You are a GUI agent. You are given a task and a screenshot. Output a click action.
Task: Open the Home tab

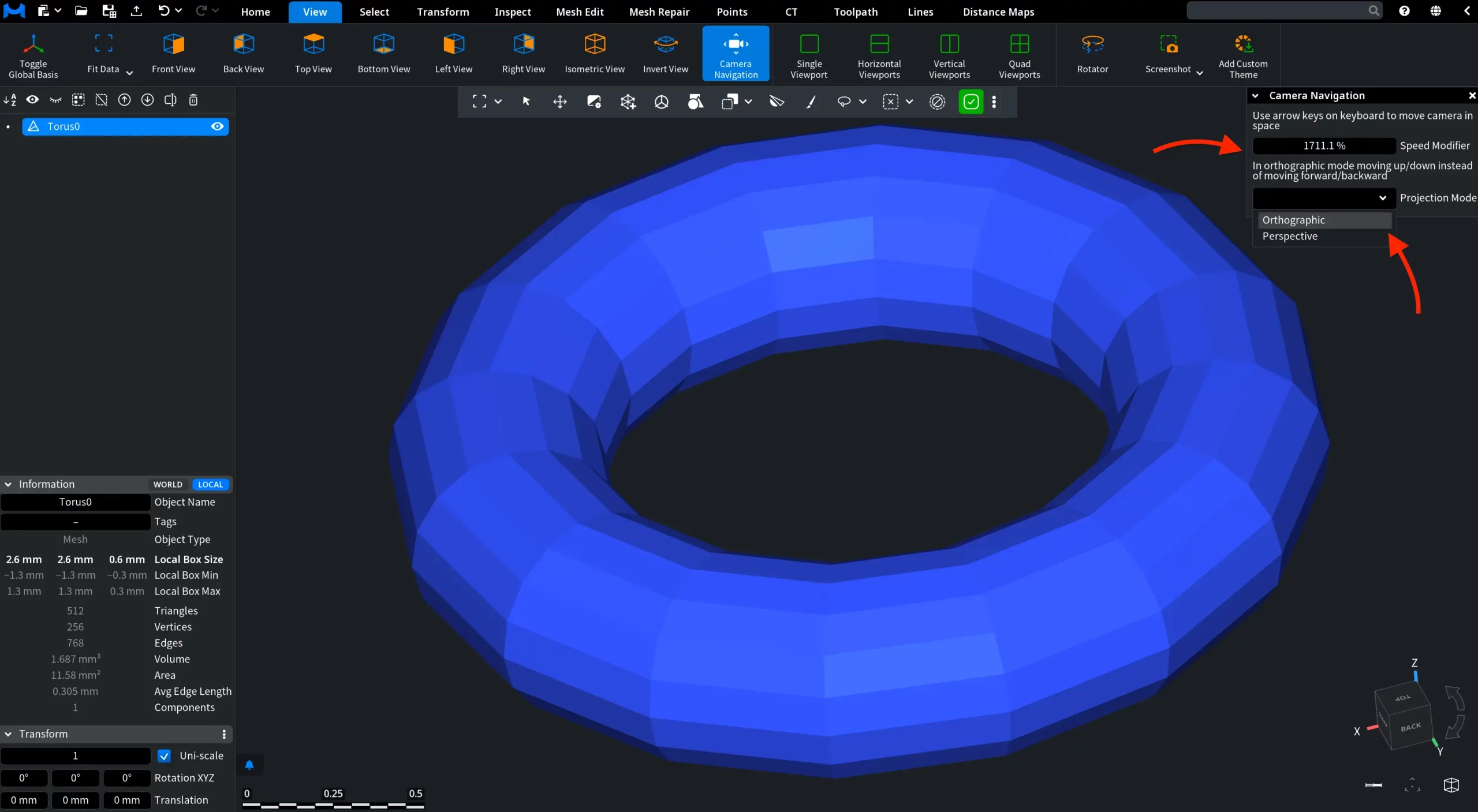[x=255, y=12]
